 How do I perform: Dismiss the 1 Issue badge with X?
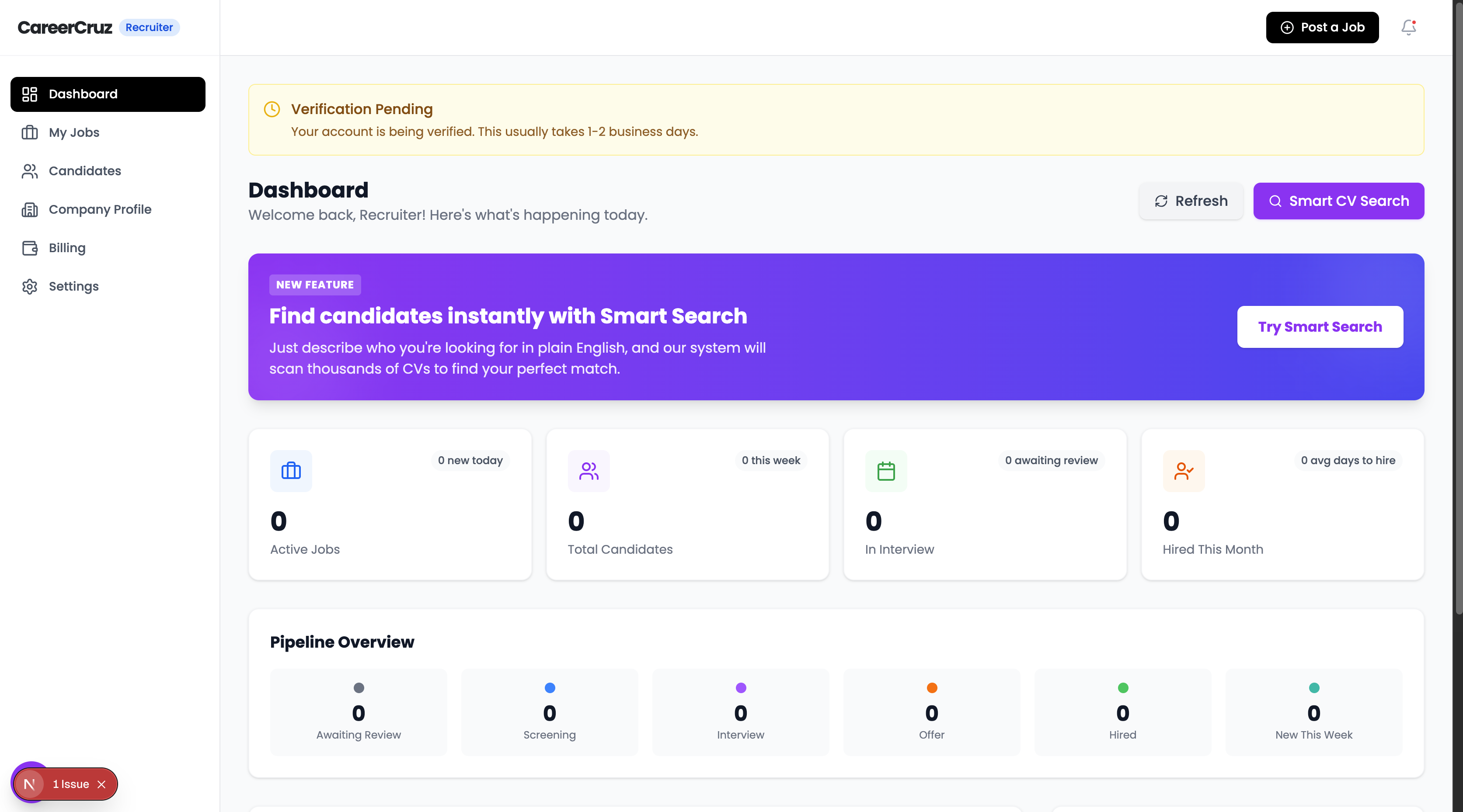pos(102,784)
